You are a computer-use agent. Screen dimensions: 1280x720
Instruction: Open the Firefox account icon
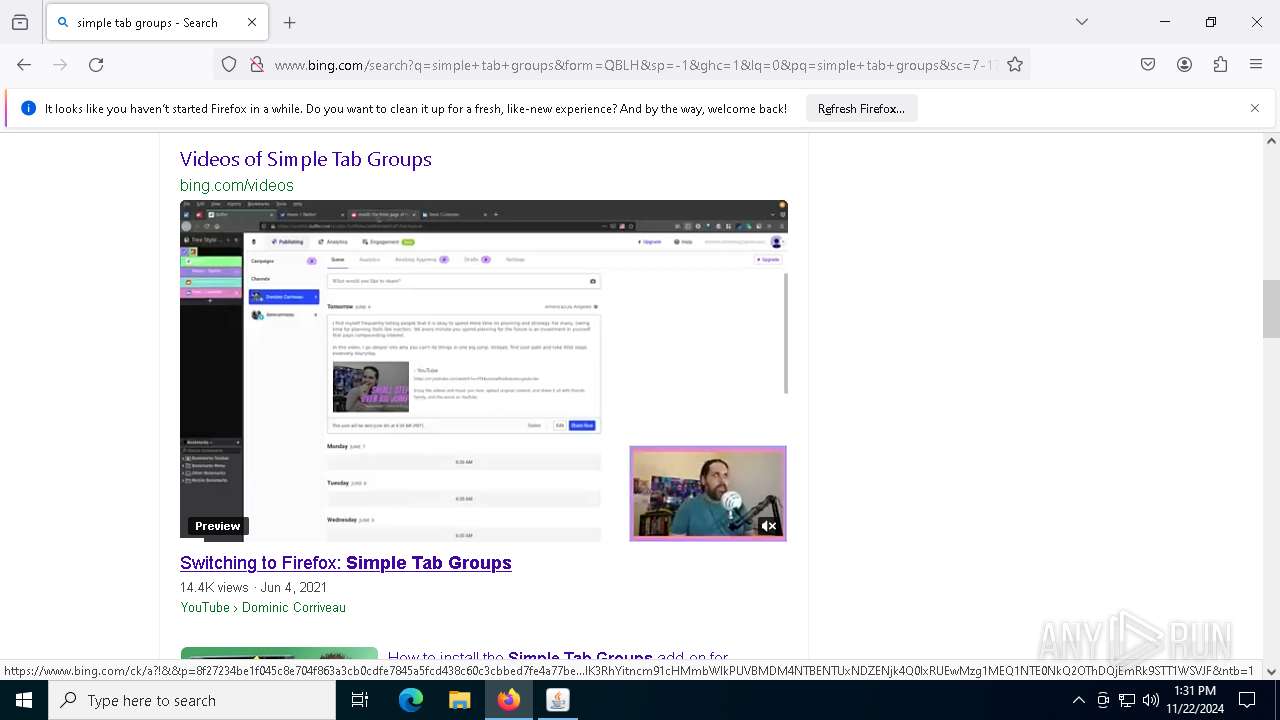pyautogui.click(x=1184, y=65)
